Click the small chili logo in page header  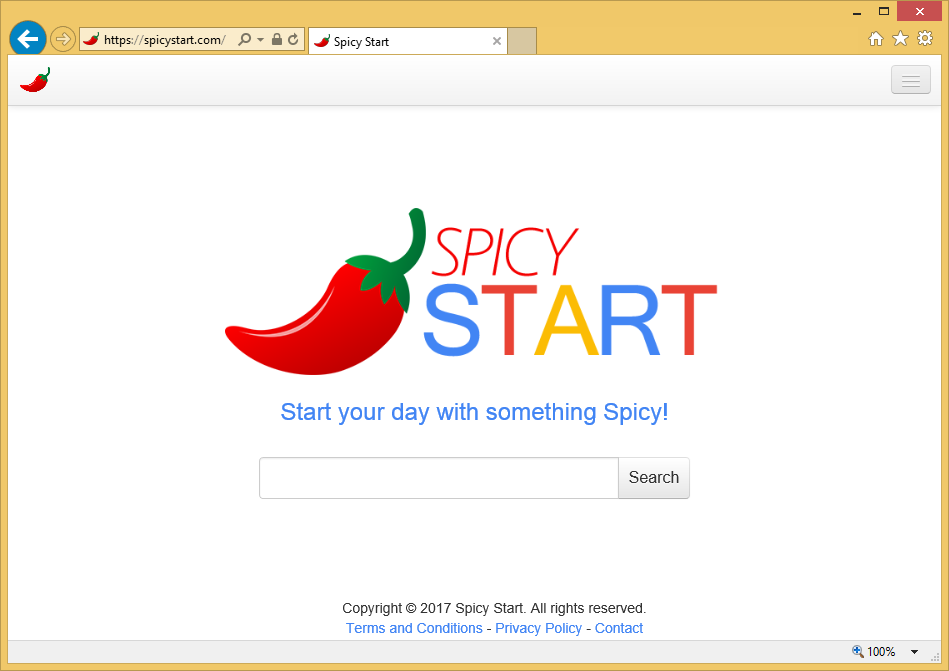click(x=35, y=80)
